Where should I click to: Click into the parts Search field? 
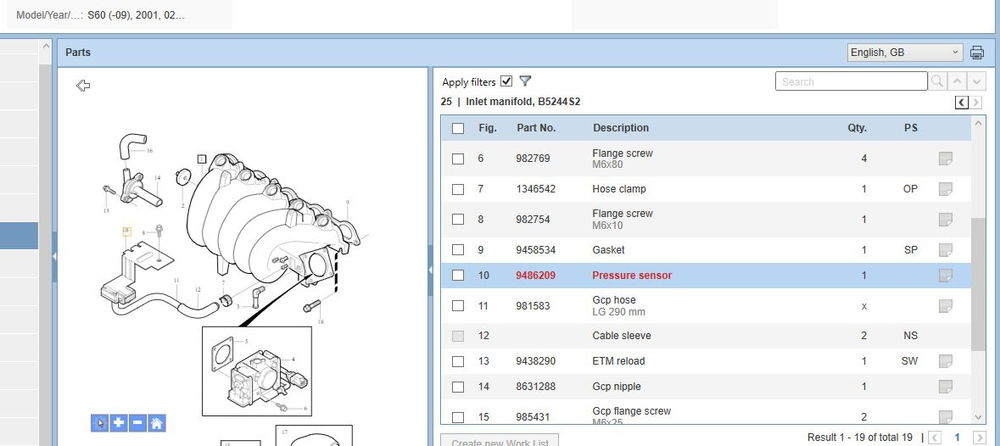point(850,82)
